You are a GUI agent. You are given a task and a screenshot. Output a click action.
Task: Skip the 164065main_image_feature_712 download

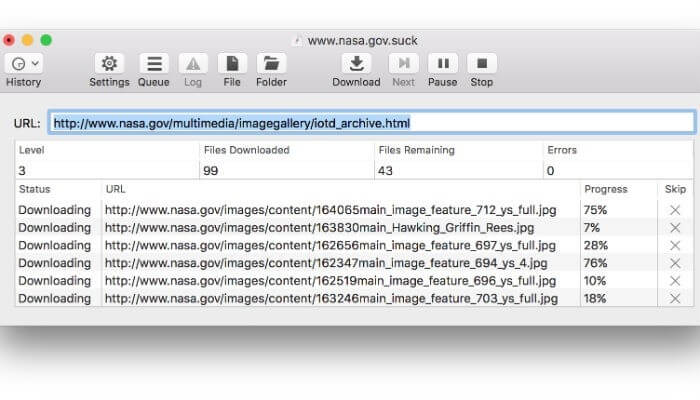[x=675, y=210]
